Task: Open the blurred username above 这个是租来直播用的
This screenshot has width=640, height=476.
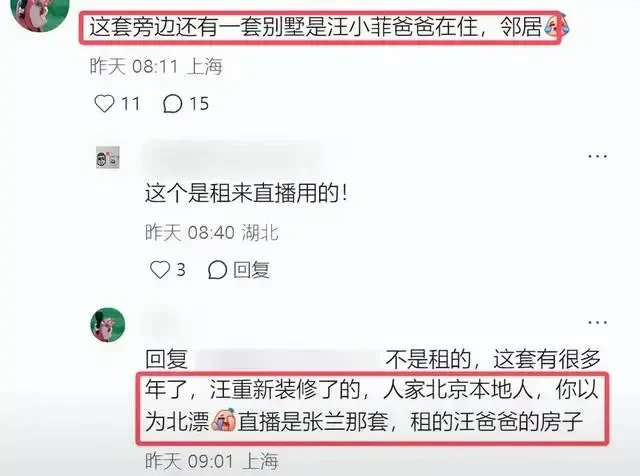Action: pyautogui.click(x=235, y=158)
